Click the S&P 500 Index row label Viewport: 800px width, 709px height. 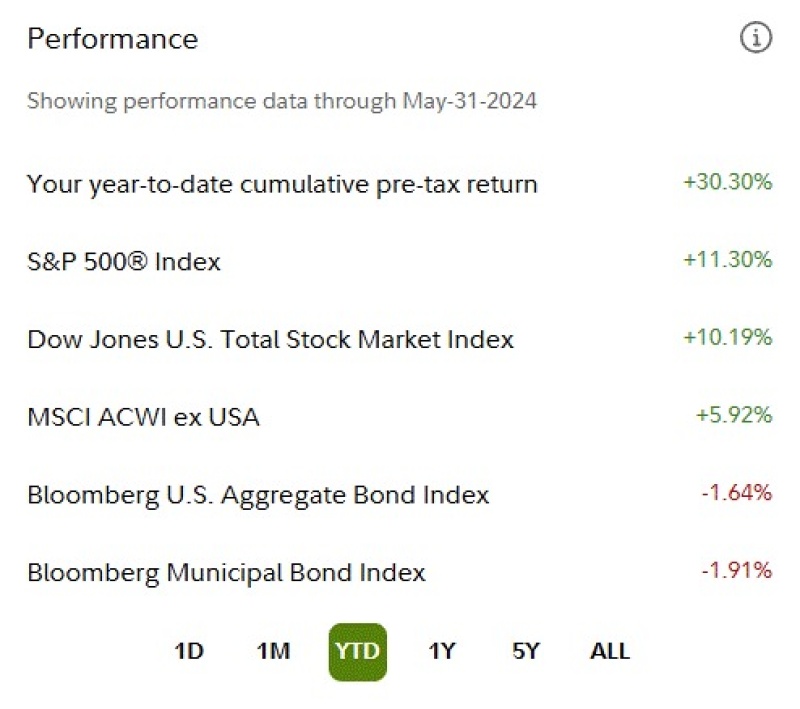(x=123, y=262)
